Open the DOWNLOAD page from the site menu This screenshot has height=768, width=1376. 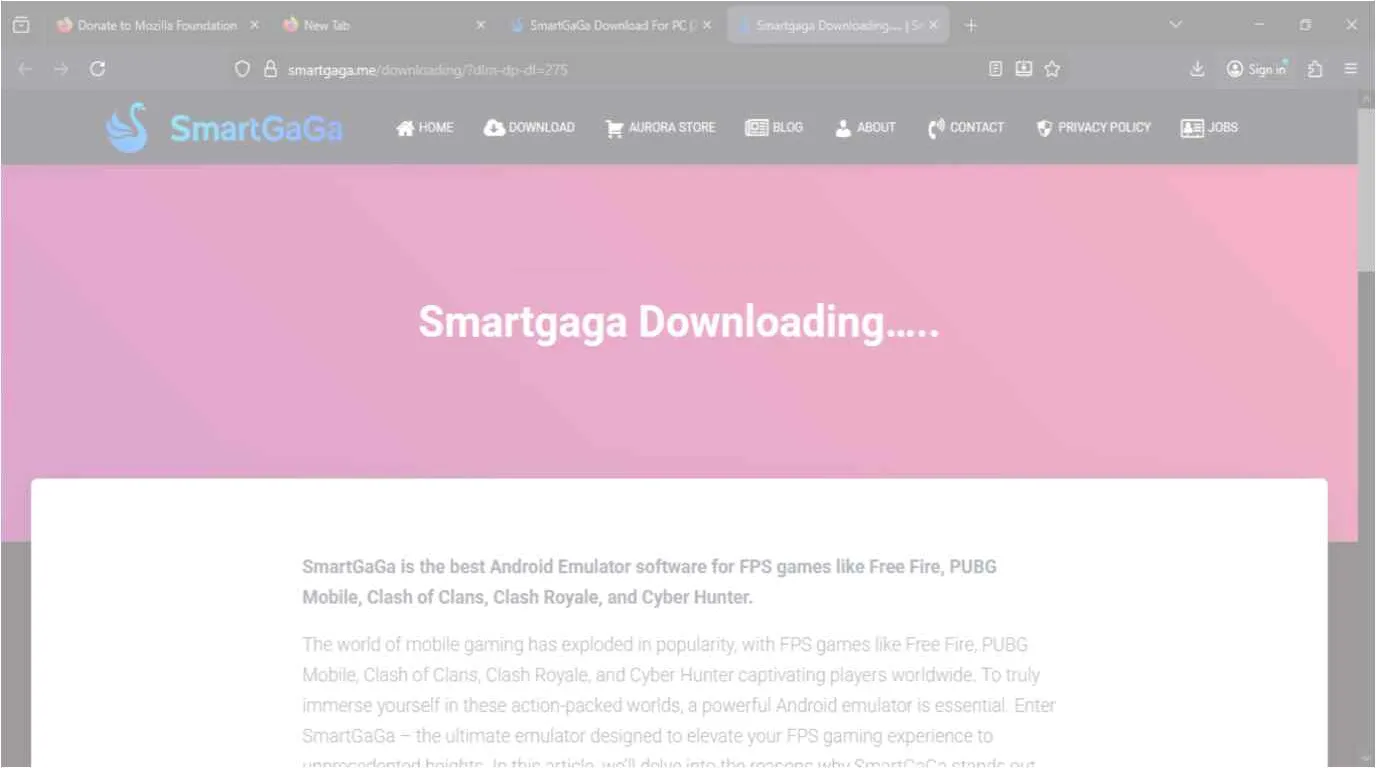pos(529,128)
